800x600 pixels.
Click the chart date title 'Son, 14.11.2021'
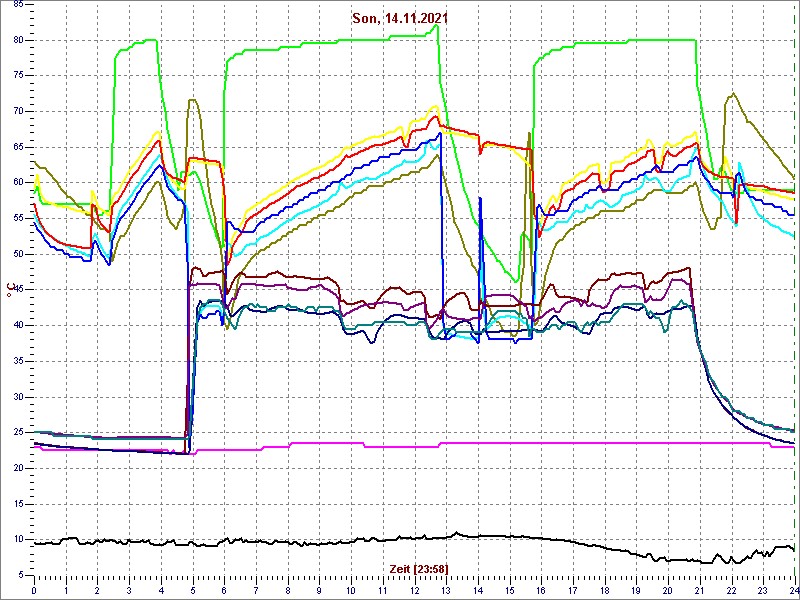point(400,18)
